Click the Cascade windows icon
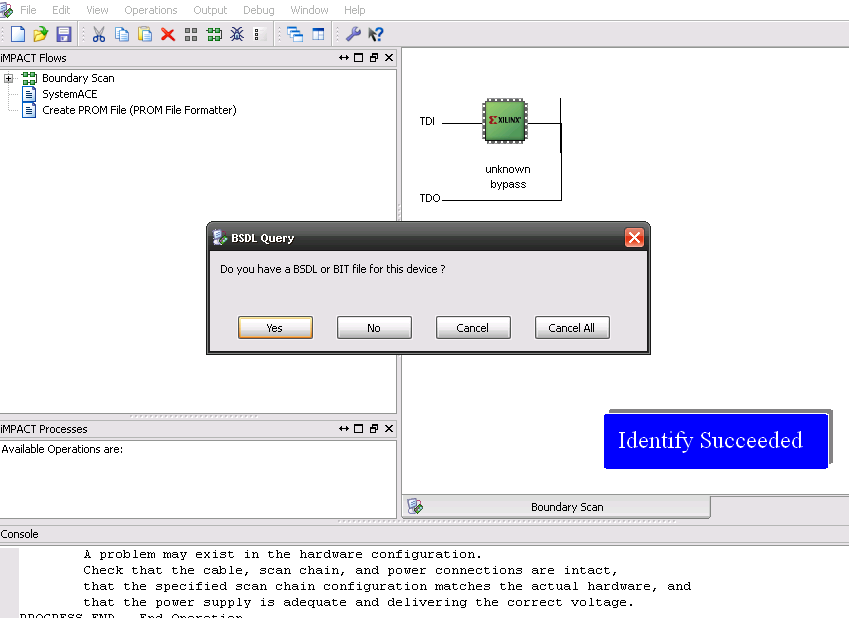 point(295,34)
